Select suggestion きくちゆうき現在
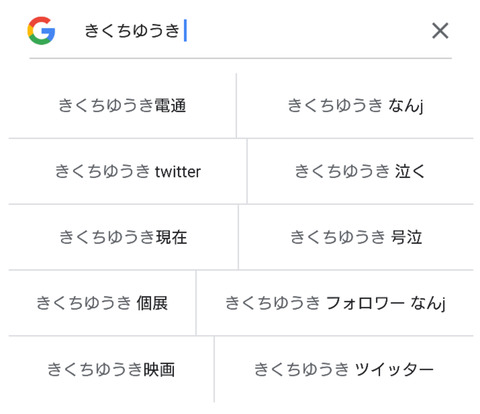 tap(123, 237)
